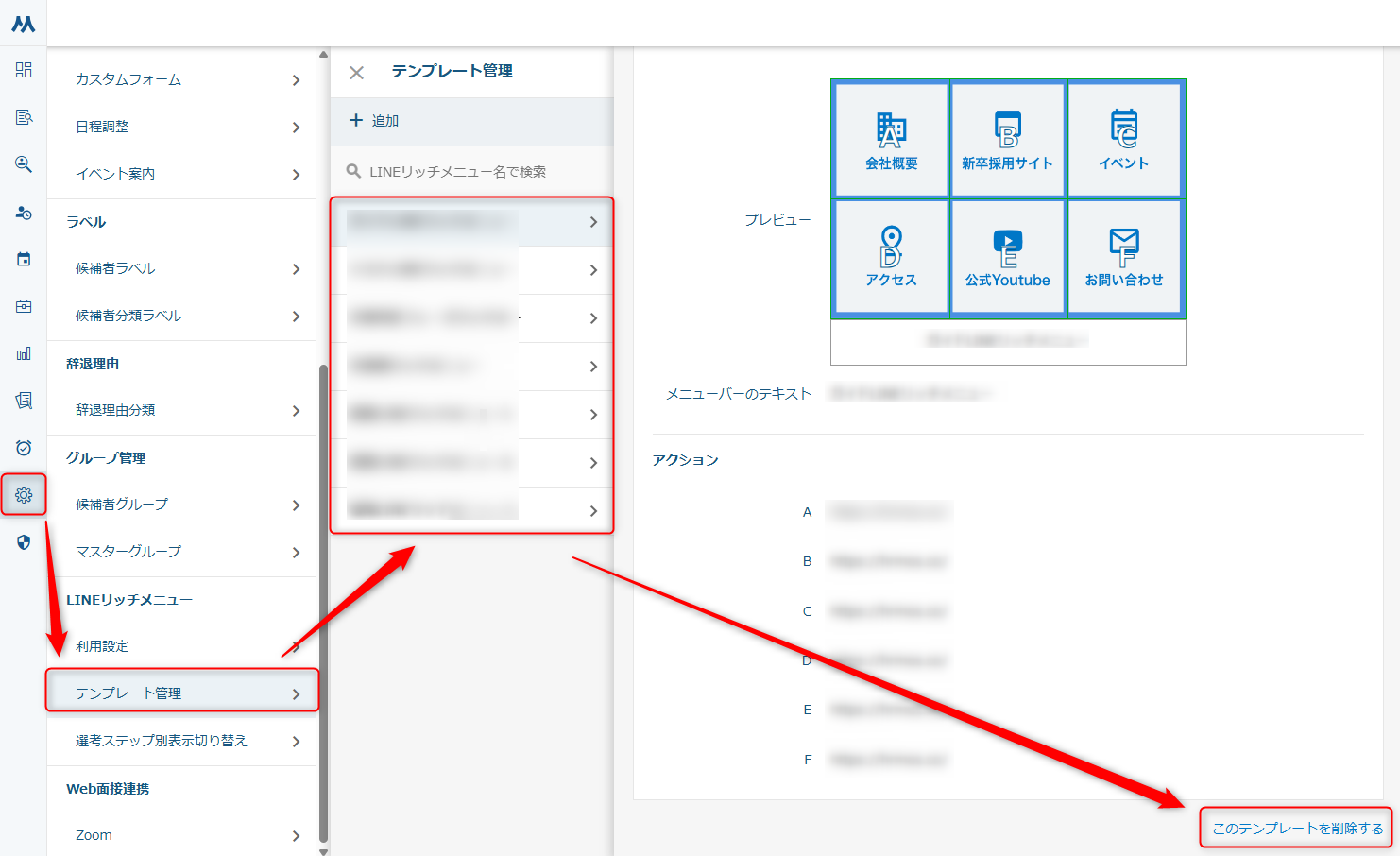The image size is (1400, 856).
Task: Open 利用設定 under LINEリッチメニュー
Action: click(182, 646)
